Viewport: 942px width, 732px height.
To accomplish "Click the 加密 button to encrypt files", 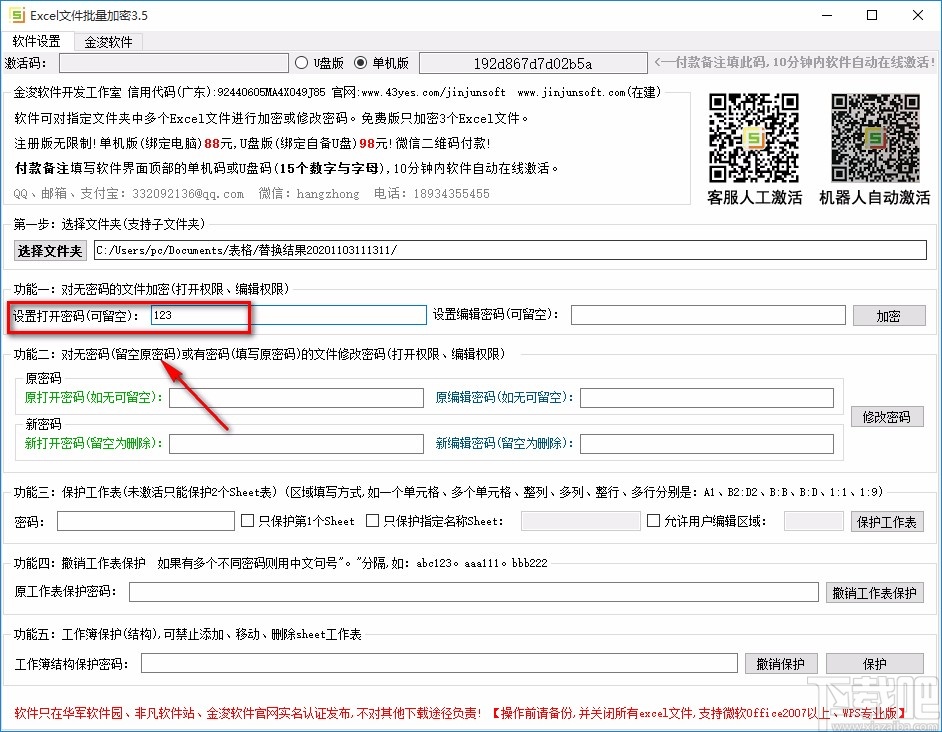I will click(x=889, y=315).
